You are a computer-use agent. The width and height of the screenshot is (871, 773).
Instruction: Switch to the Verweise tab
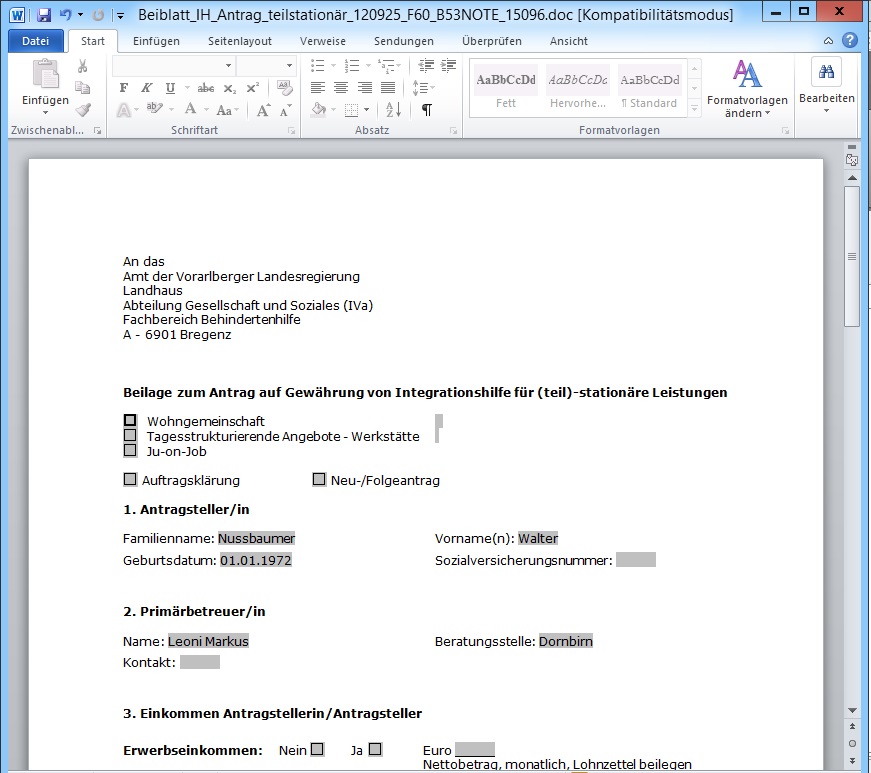point(323,41)
